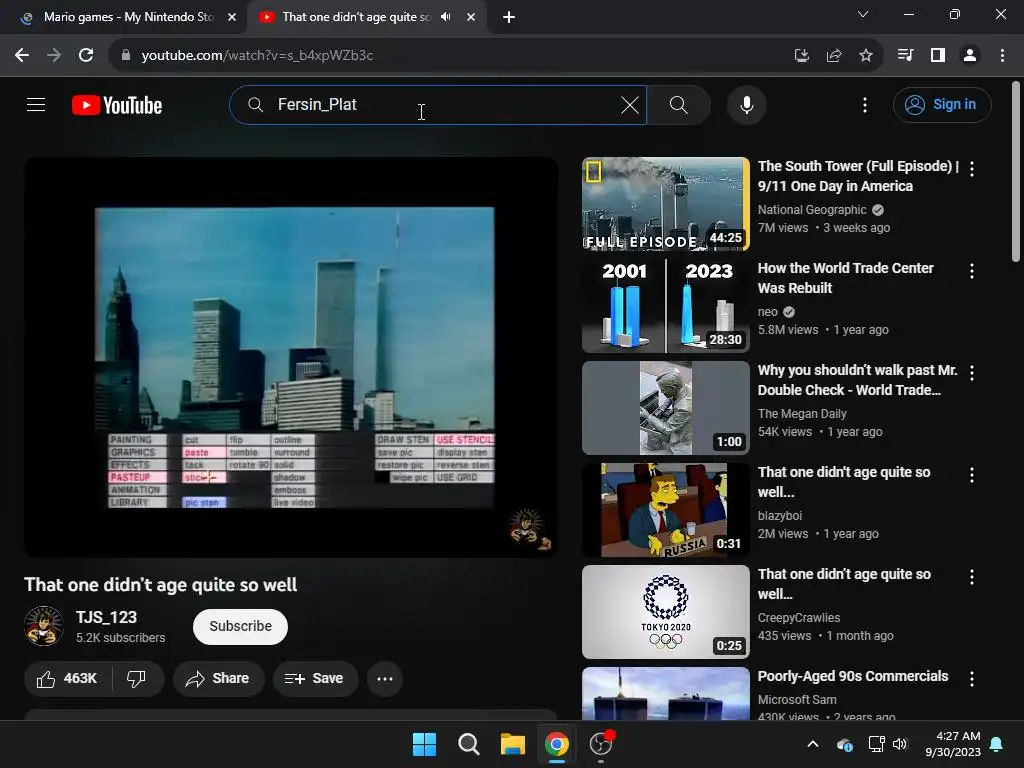
Task: Go forward in browser history
Action: click(54, 55)
